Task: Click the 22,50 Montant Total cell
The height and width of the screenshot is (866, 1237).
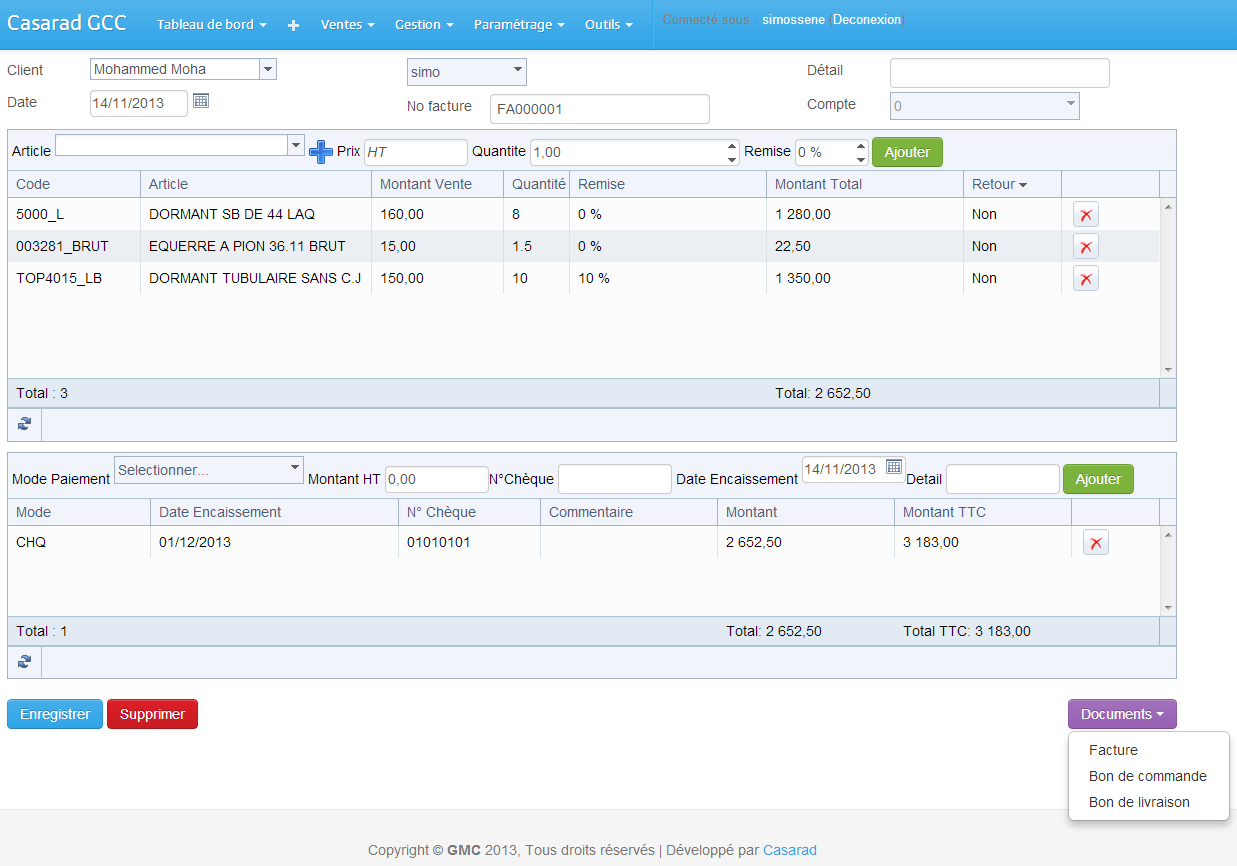Action: click(x=865, y=246)
